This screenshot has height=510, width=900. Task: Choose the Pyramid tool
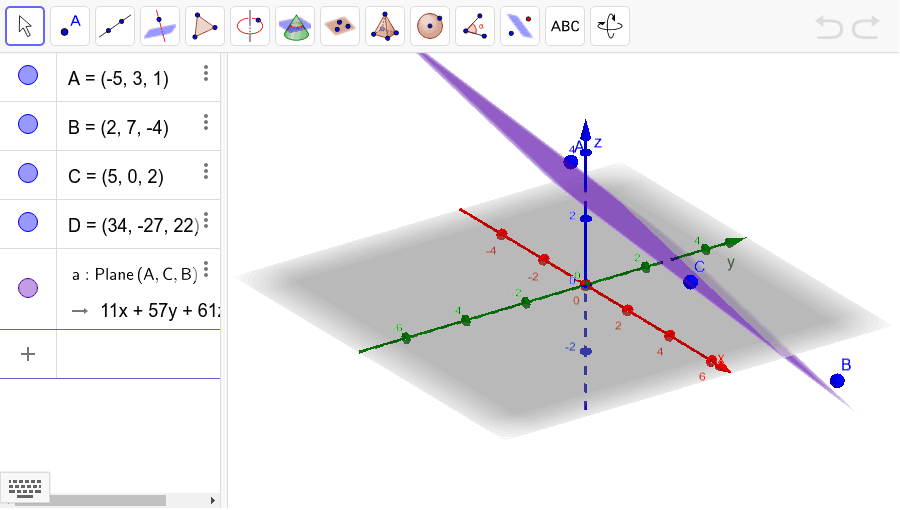point(385,26)
